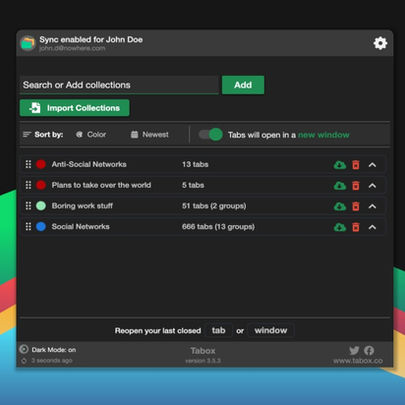Click the 666 tabs (13 groups) text

pyautogui.click(x=218, y=227)
